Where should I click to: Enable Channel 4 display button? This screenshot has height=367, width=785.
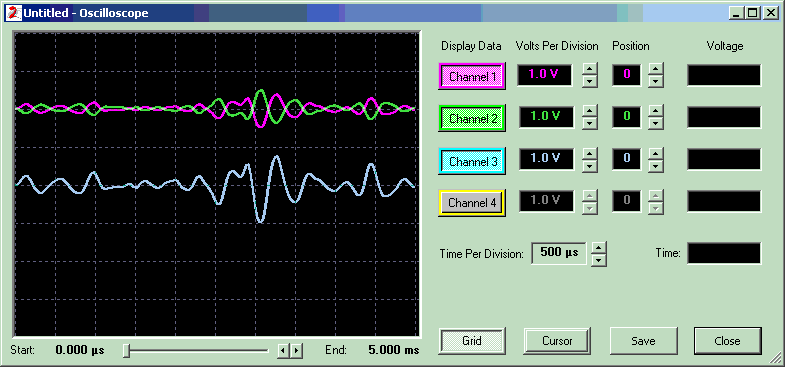click(x=472, y=203)
